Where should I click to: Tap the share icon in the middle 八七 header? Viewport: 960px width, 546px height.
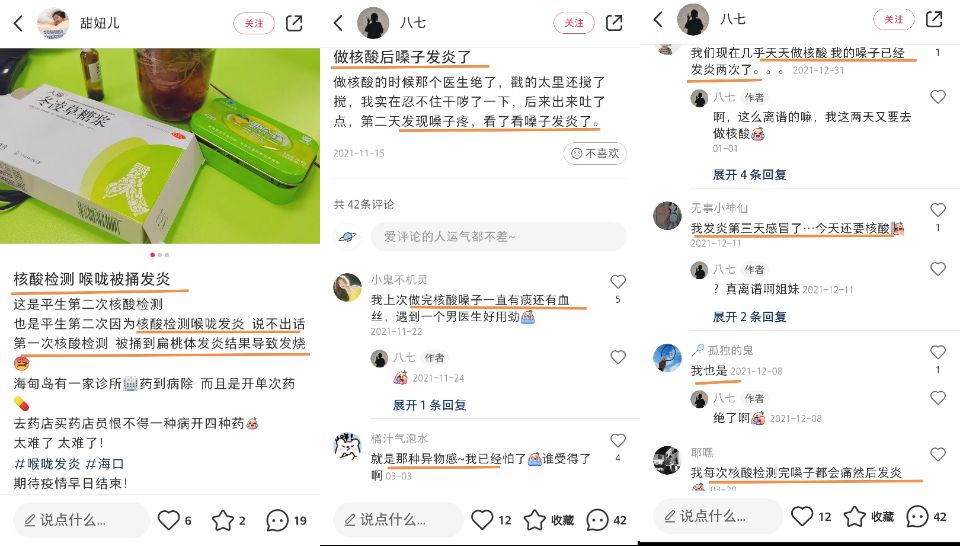(614, 23)
